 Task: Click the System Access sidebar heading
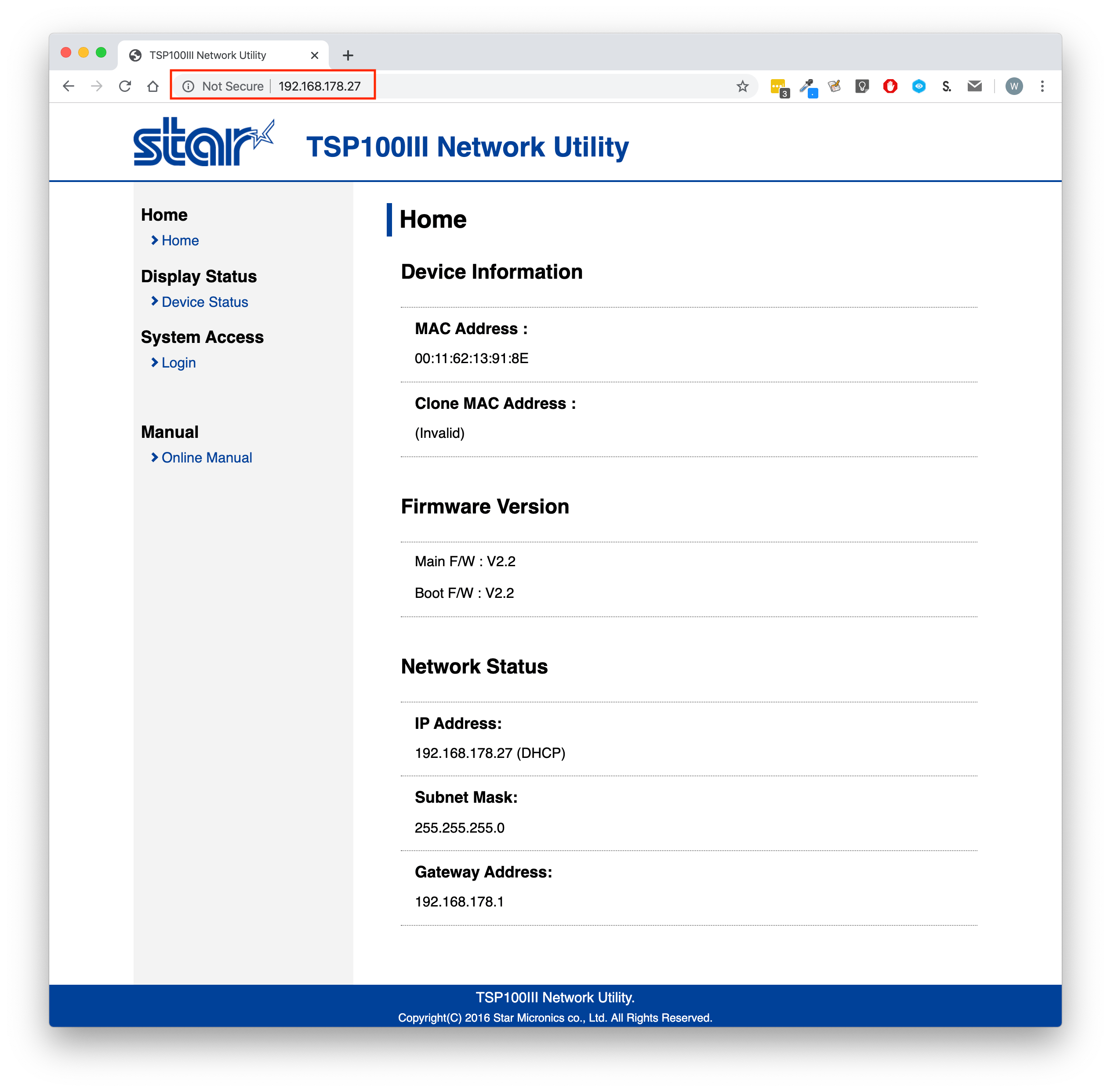[x=202, y=337]
